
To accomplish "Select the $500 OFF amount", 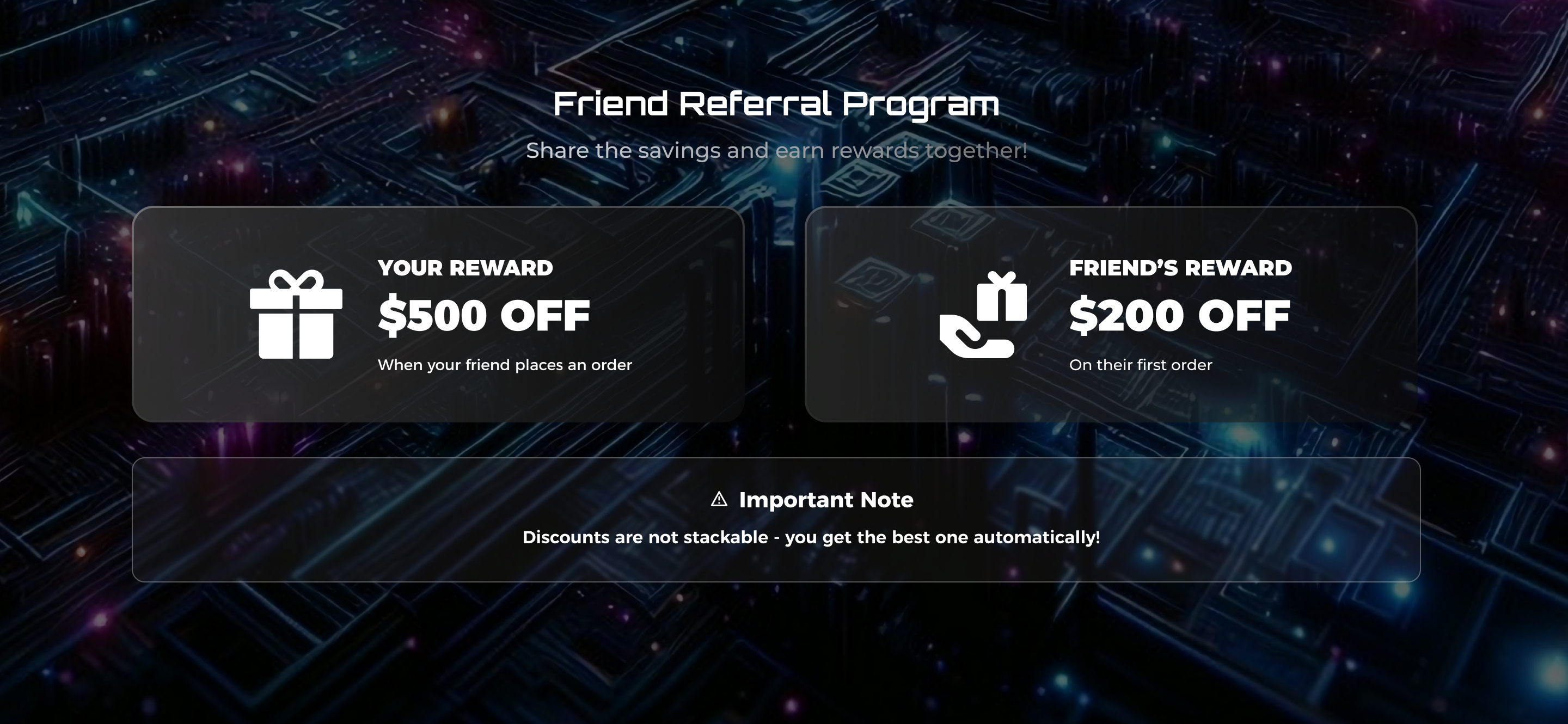I will click(484, 316).
